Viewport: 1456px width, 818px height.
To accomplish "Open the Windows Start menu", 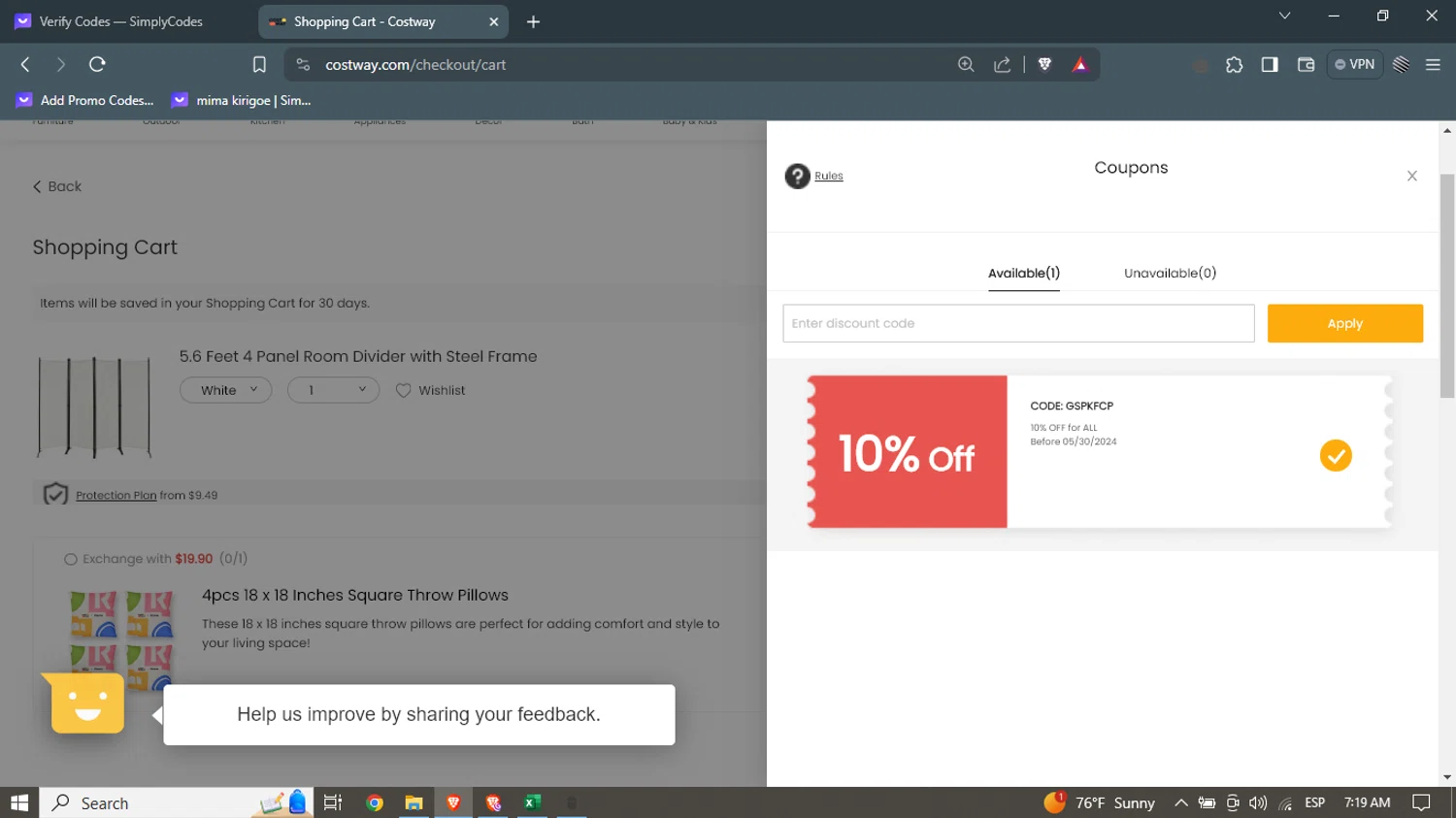I will coord(19,802).
